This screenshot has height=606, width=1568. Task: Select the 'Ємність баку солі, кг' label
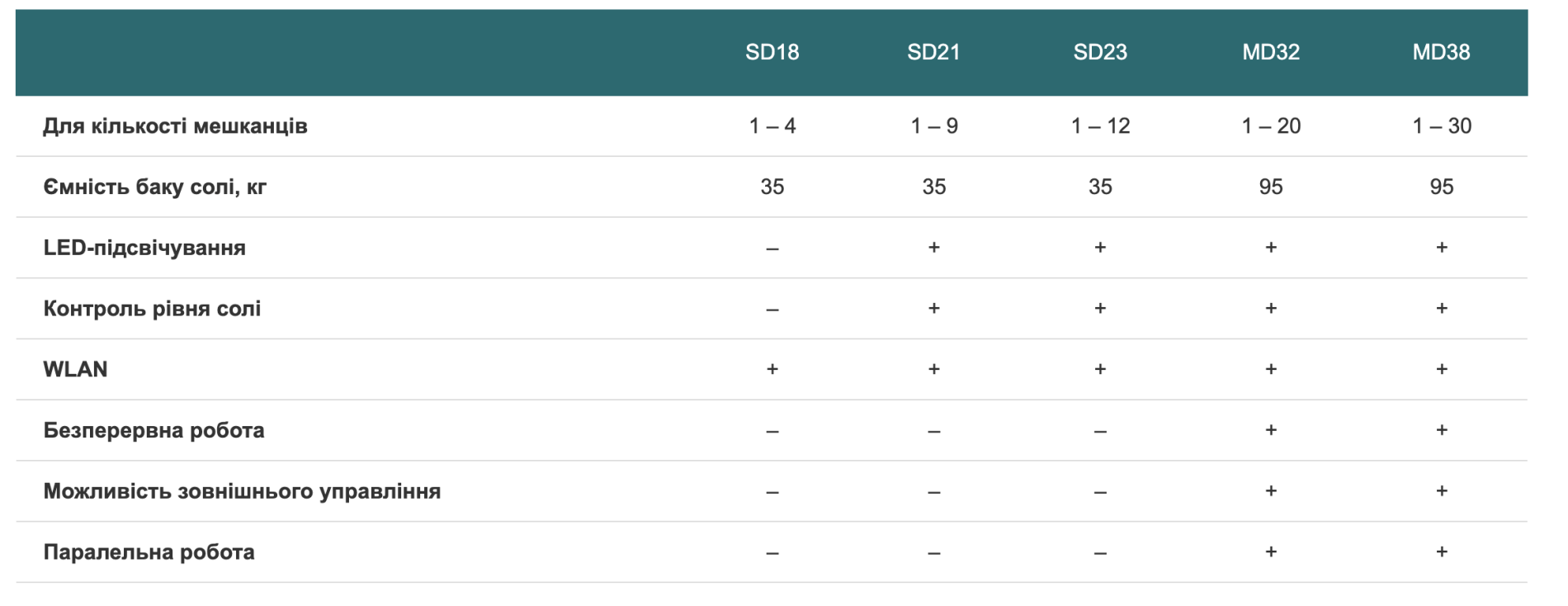tap(154, 187)
